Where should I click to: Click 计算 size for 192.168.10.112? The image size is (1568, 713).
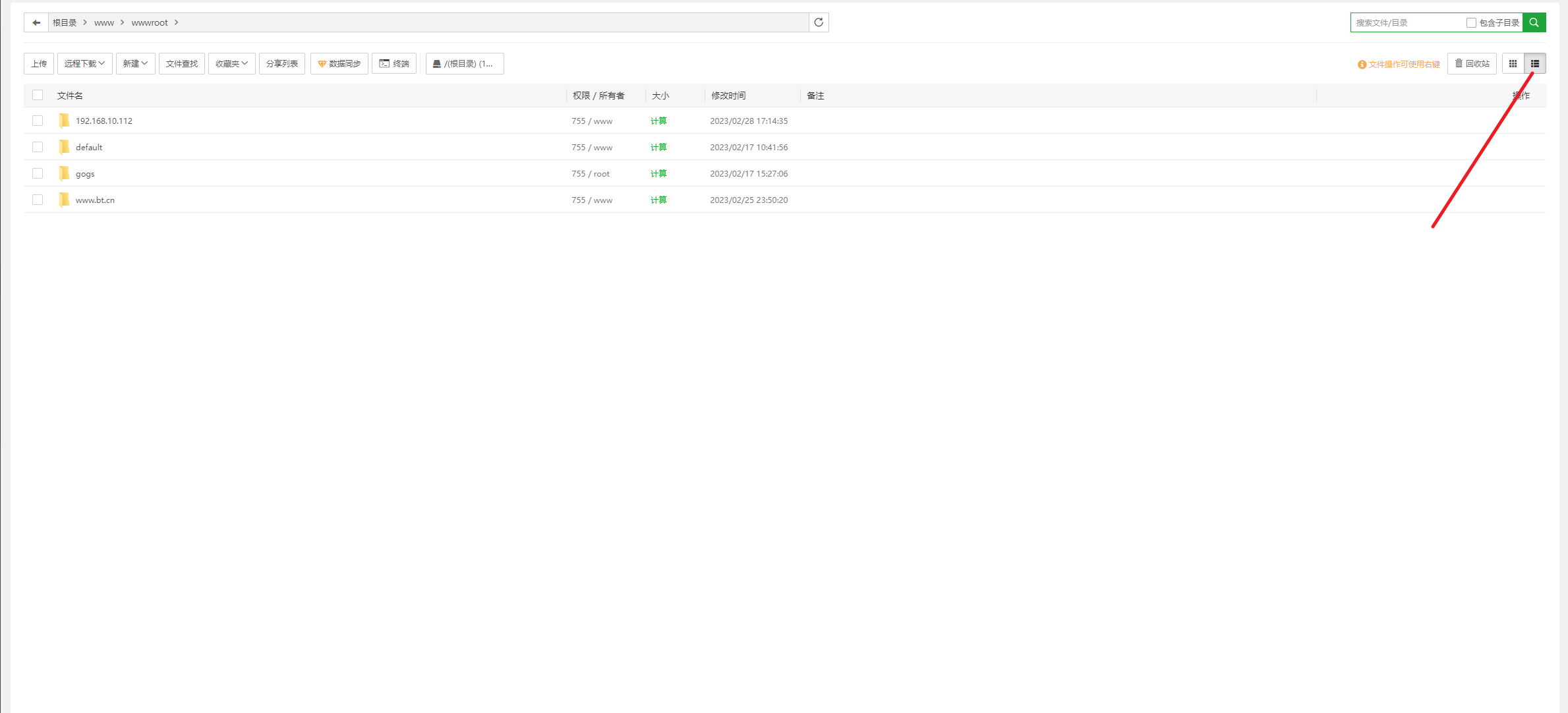click(658, 121)
